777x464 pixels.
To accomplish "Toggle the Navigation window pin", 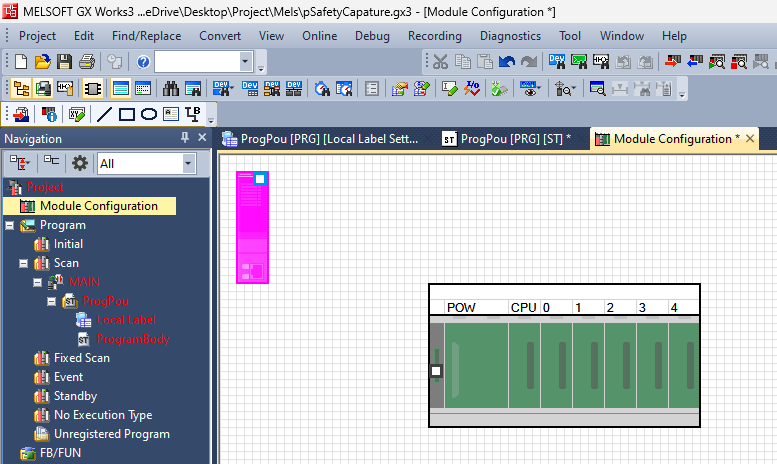I will click(184, 138).
